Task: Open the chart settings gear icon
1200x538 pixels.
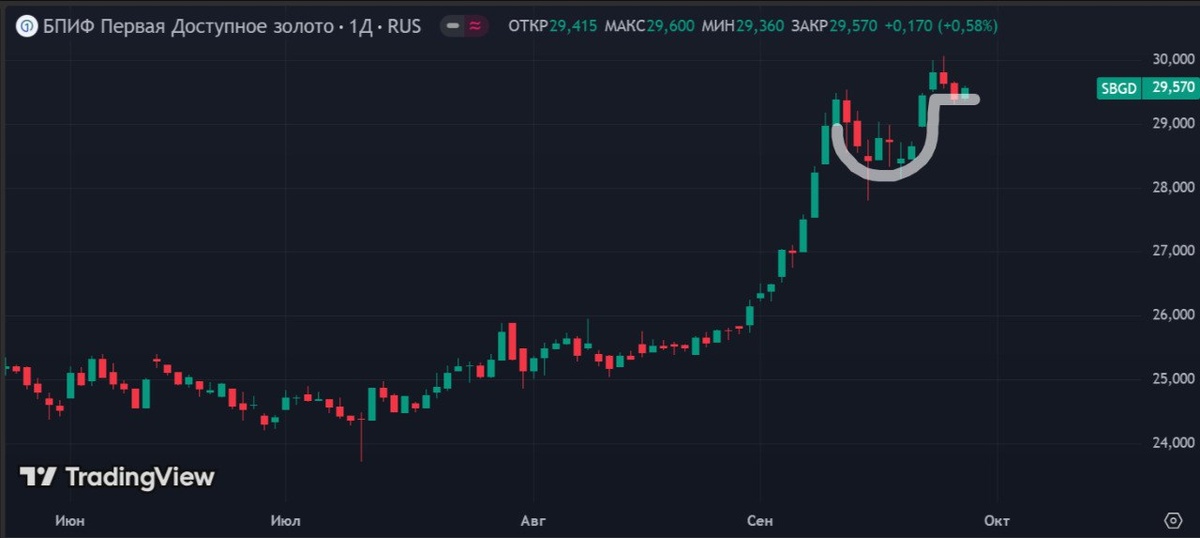Action: pos(1174,520)
